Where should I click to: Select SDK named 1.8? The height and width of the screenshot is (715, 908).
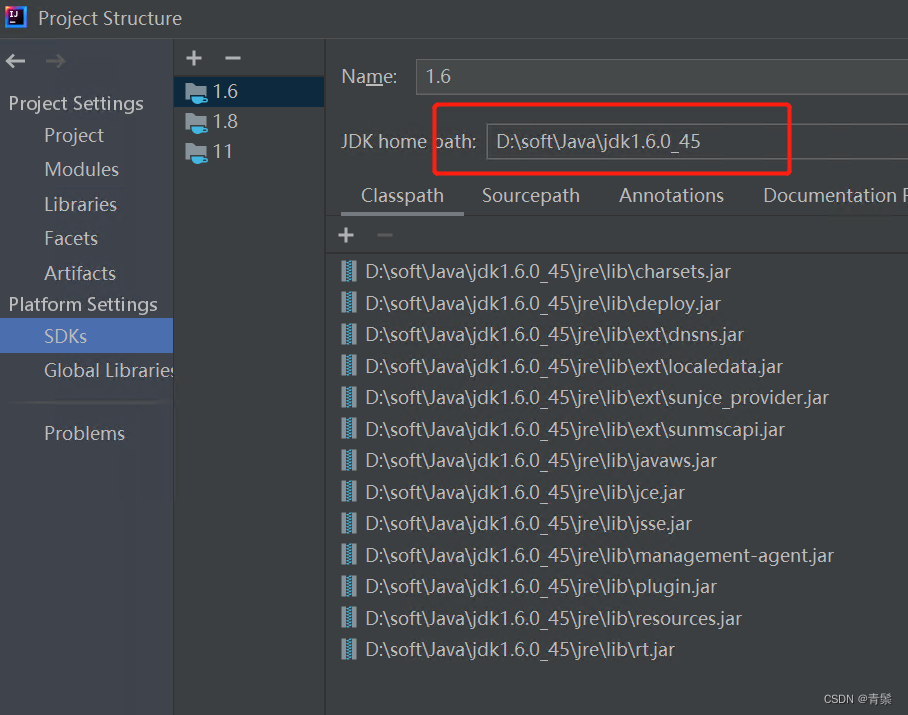click(x=249, y=122)
